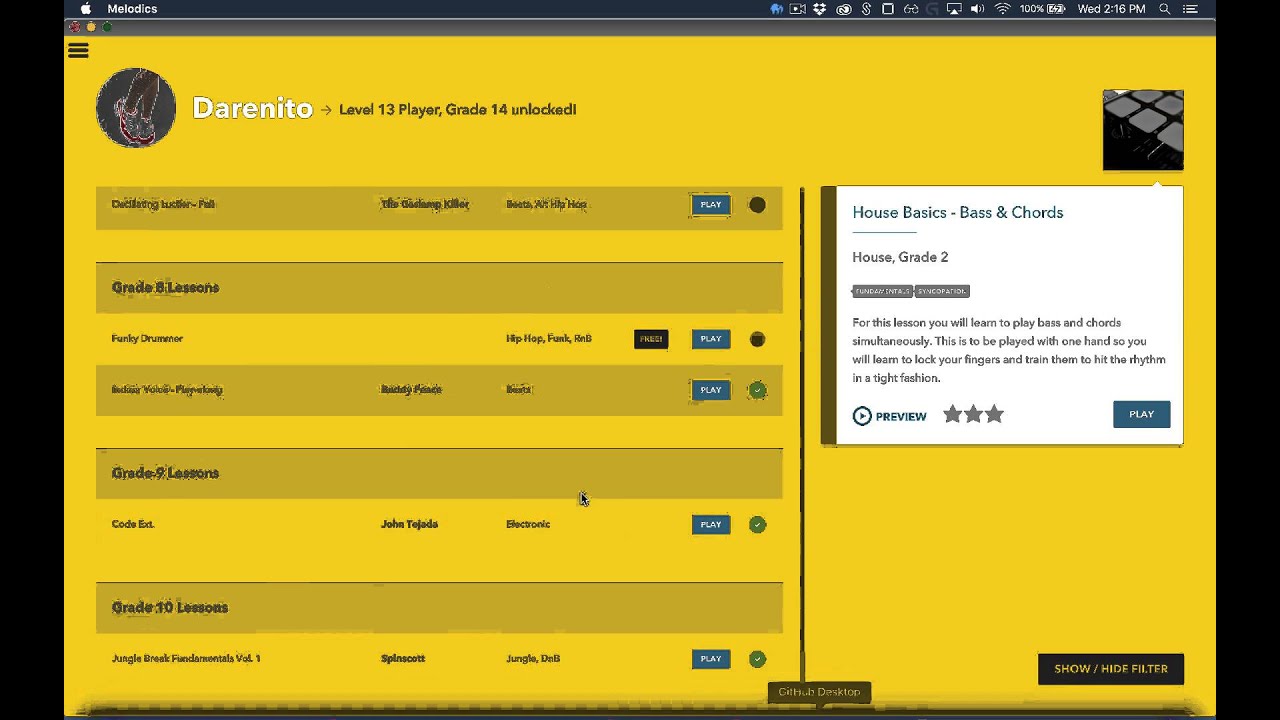Click the Hip Hop, Funk, RnB genre

pyautogui.click(x=549, y=339)
